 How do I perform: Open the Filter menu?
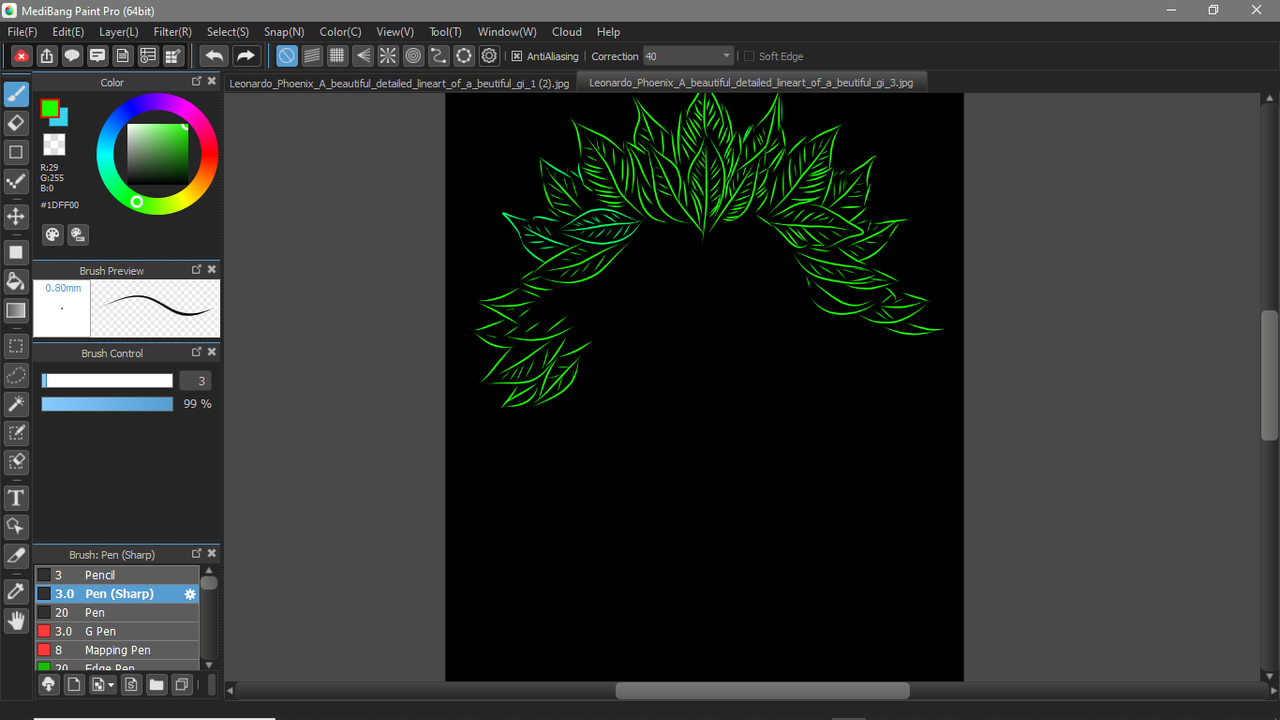point(172,32)
